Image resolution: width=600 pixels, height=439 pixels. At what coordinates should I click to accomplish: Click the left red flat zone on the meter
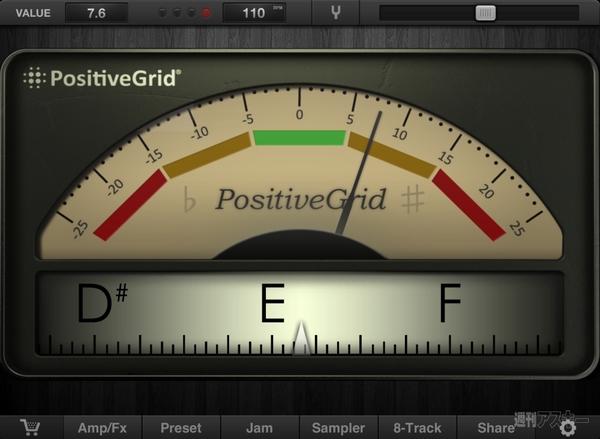130,205
